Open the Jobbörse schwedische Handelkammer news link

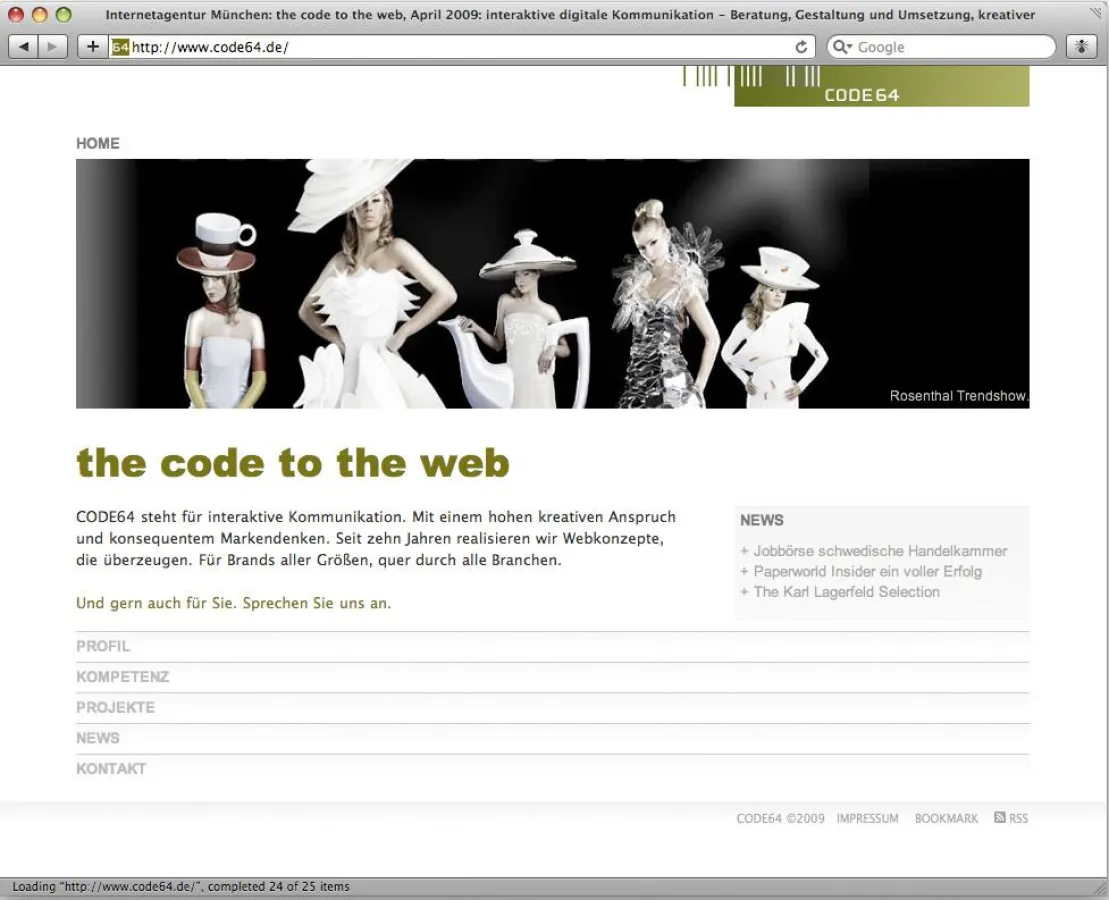tap(878, 551)
